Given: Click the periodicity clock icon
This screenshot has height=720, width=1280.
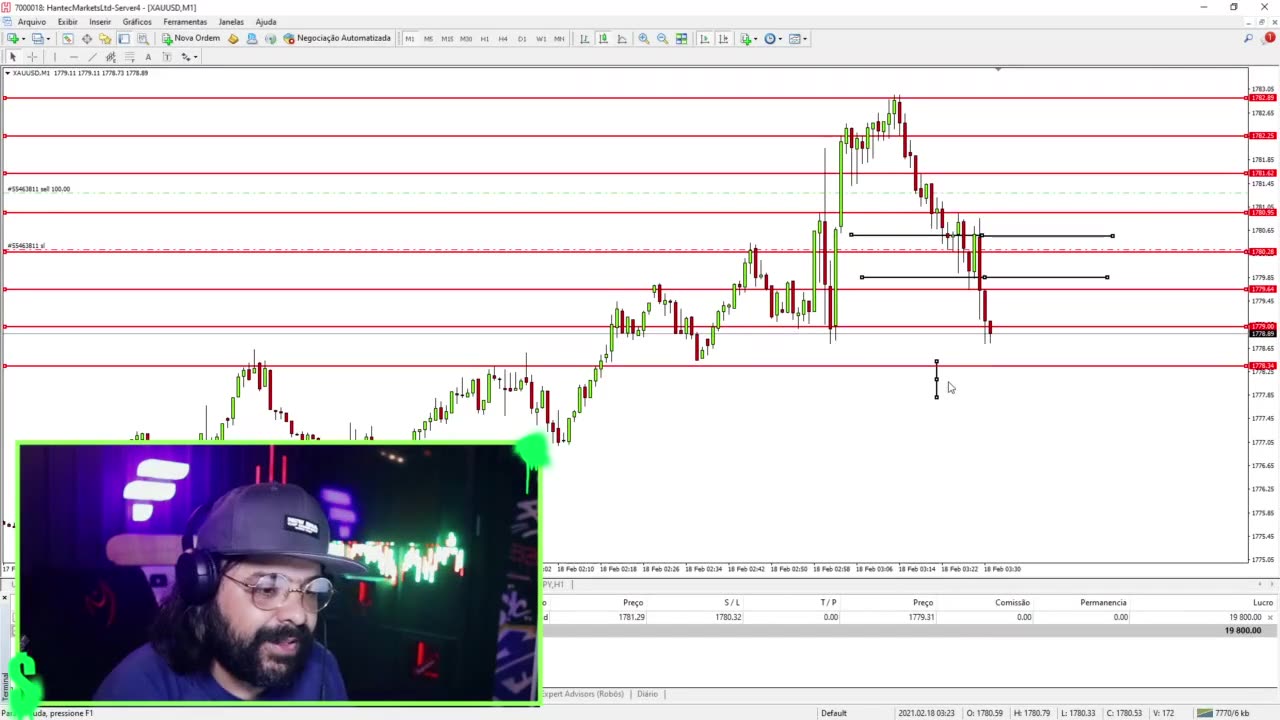Looking at the screenshot, I should pyautogui.click(x=770, y=39).
